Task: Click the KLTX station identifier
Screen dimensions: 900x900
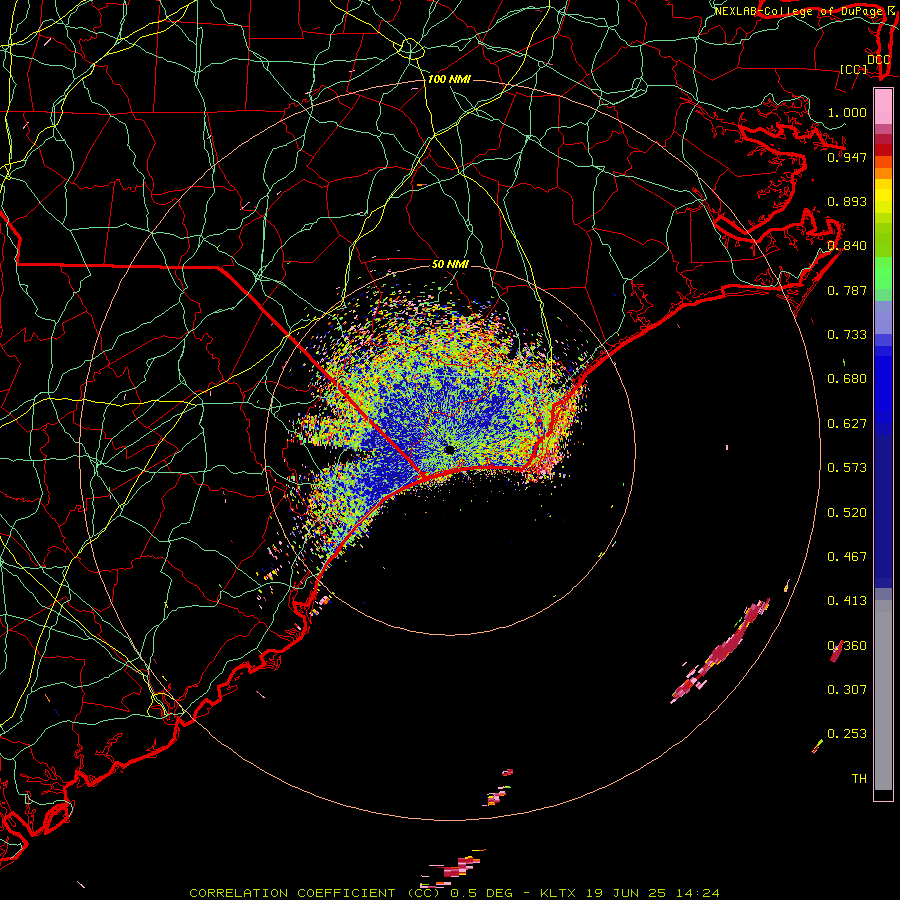Action: (560, 893)
